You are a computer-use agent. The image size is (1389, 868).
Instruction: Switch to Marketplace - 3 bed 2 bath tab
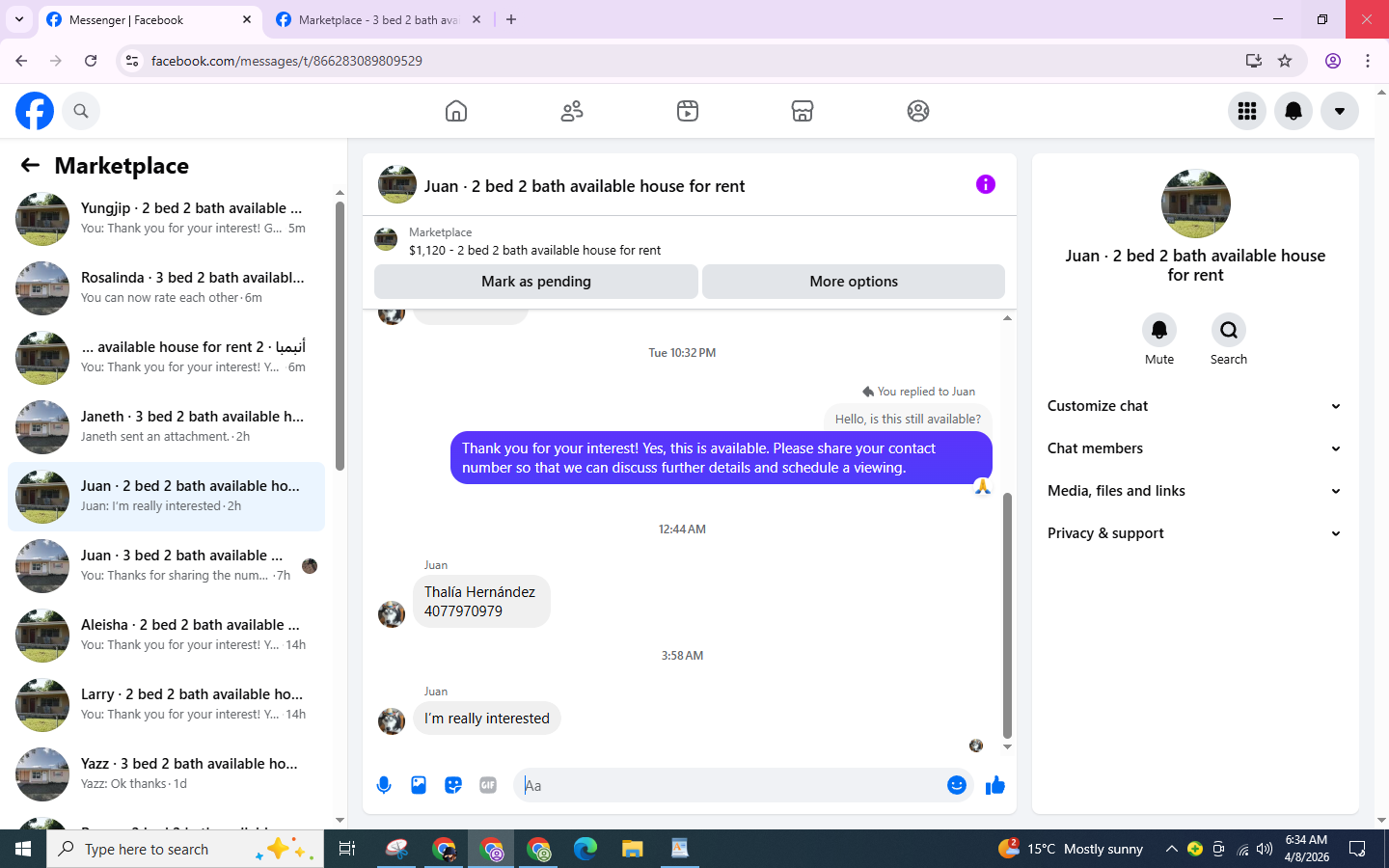[378, 19]
